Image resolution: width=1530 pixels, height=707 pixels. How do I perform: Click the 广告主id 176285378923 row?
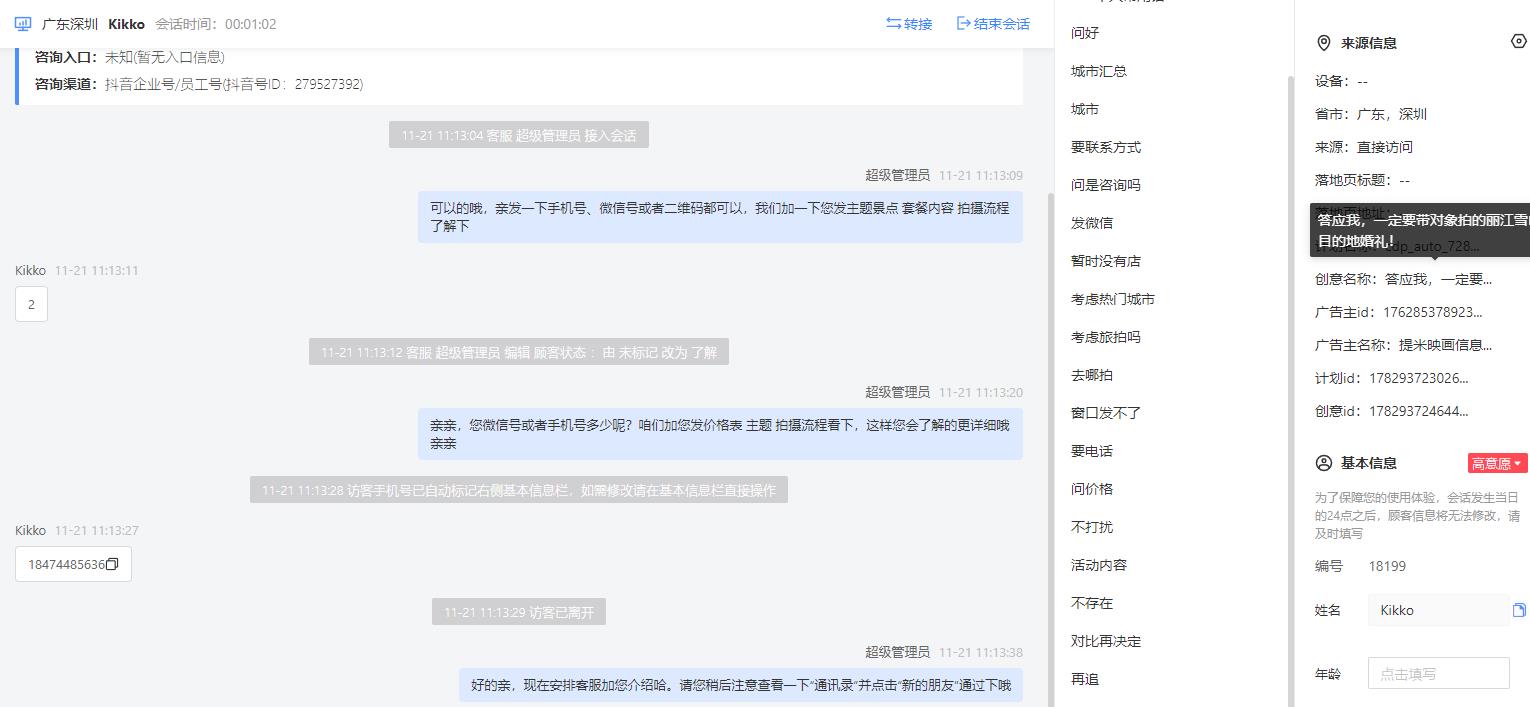pos(1399,312)
